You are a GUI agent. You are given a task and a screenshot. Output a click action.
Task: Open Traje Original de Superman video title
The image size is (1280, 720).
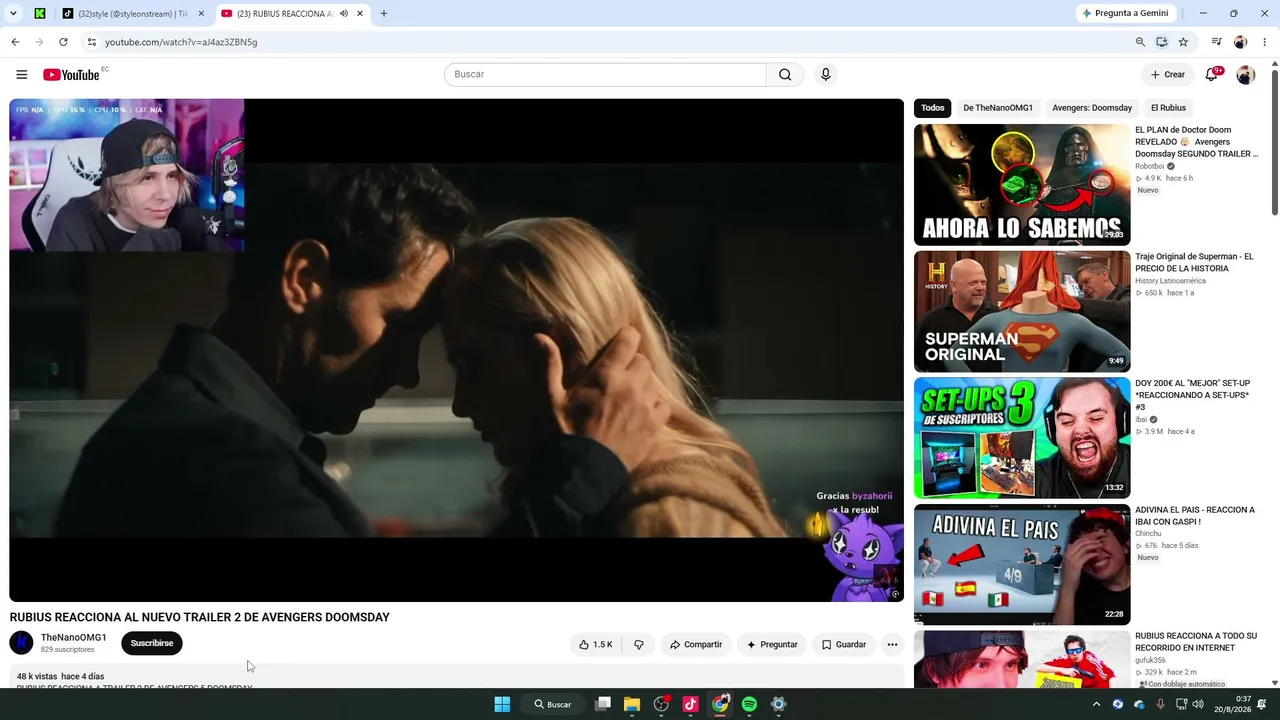[1194, 263]
